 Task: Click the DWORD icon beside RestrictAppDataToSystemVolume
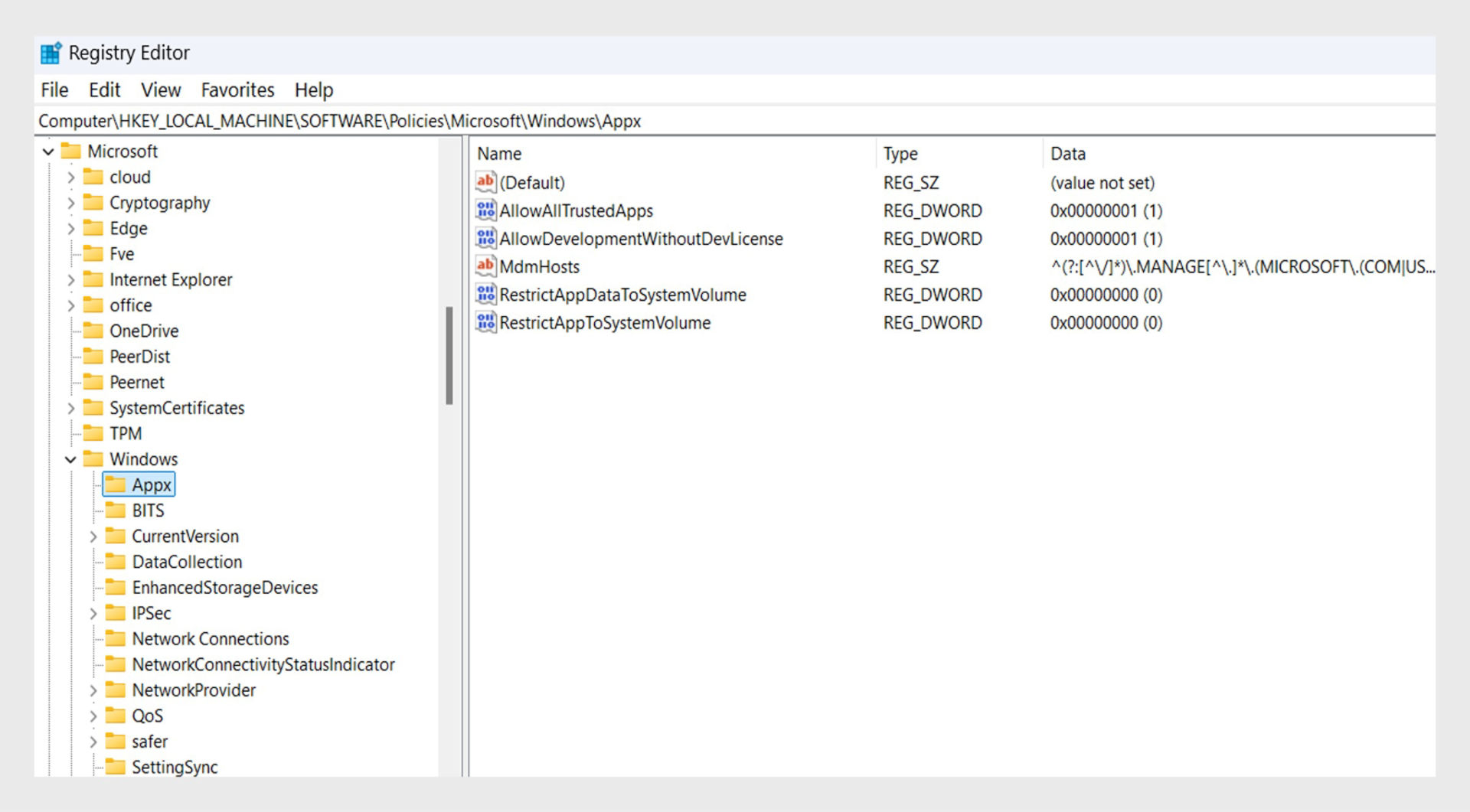tap(485, 295)
